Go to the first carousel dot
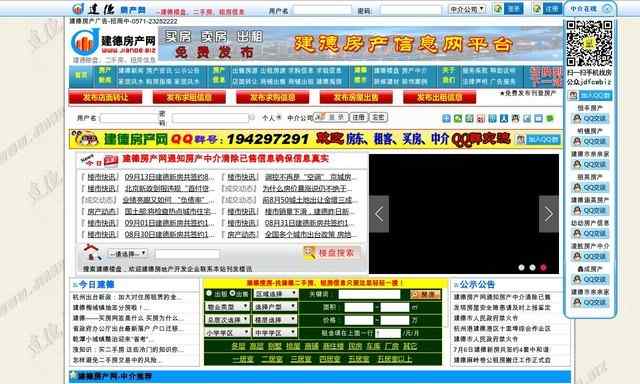Screen dimensions: 640x384 (x=521, y=267)
